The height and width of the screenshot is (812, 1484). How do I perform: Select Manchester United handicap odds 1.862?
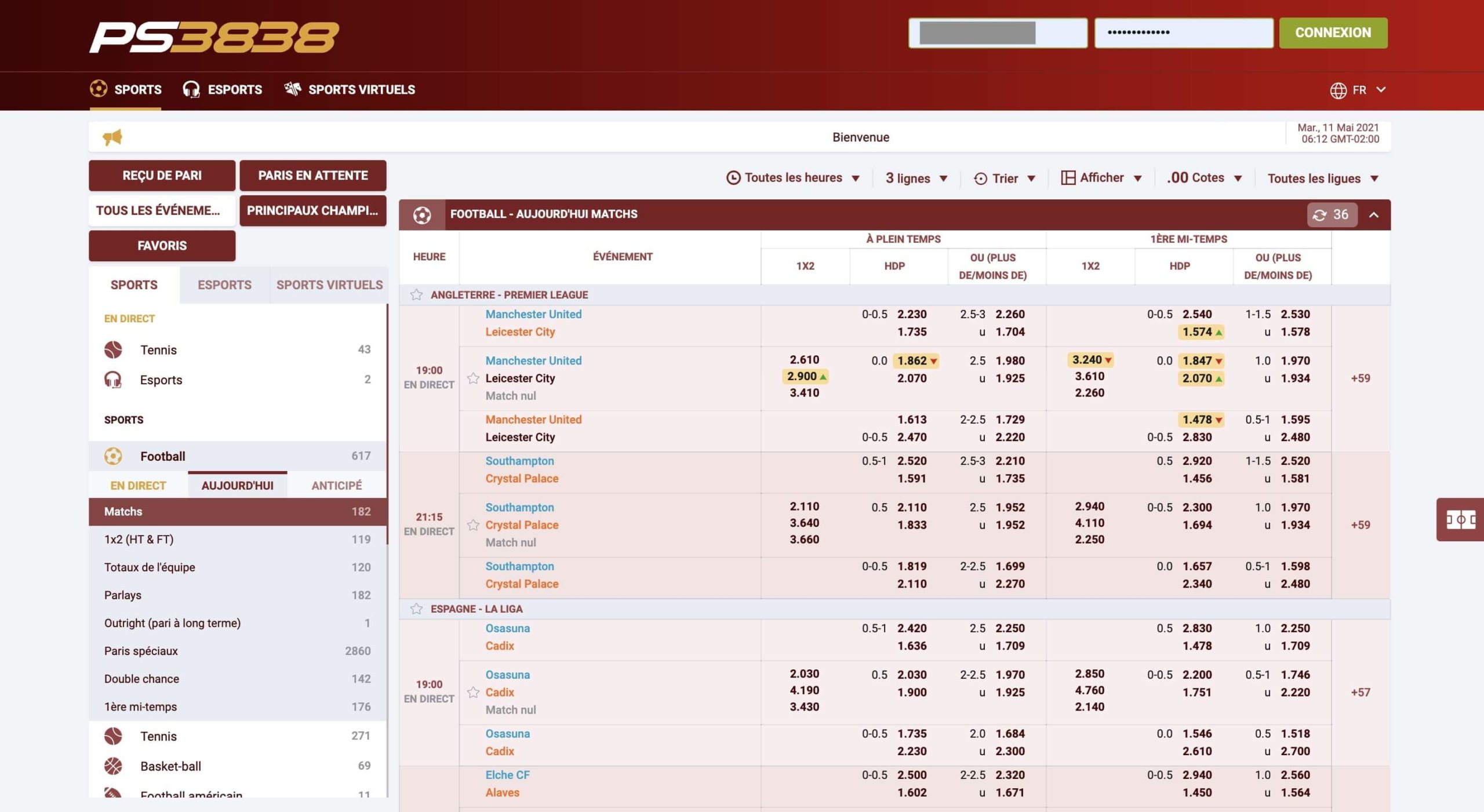pos(916,361)
